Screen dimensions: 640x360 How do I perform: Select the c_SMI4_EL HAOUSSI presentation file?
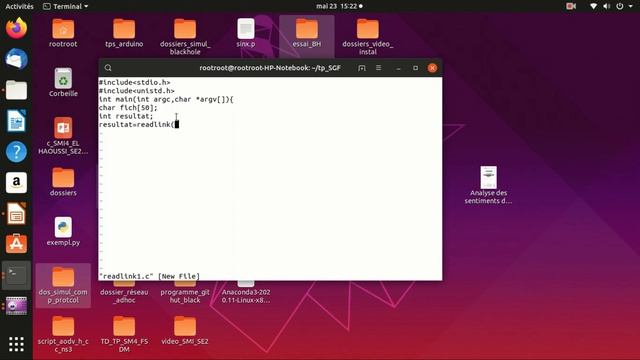63,136
